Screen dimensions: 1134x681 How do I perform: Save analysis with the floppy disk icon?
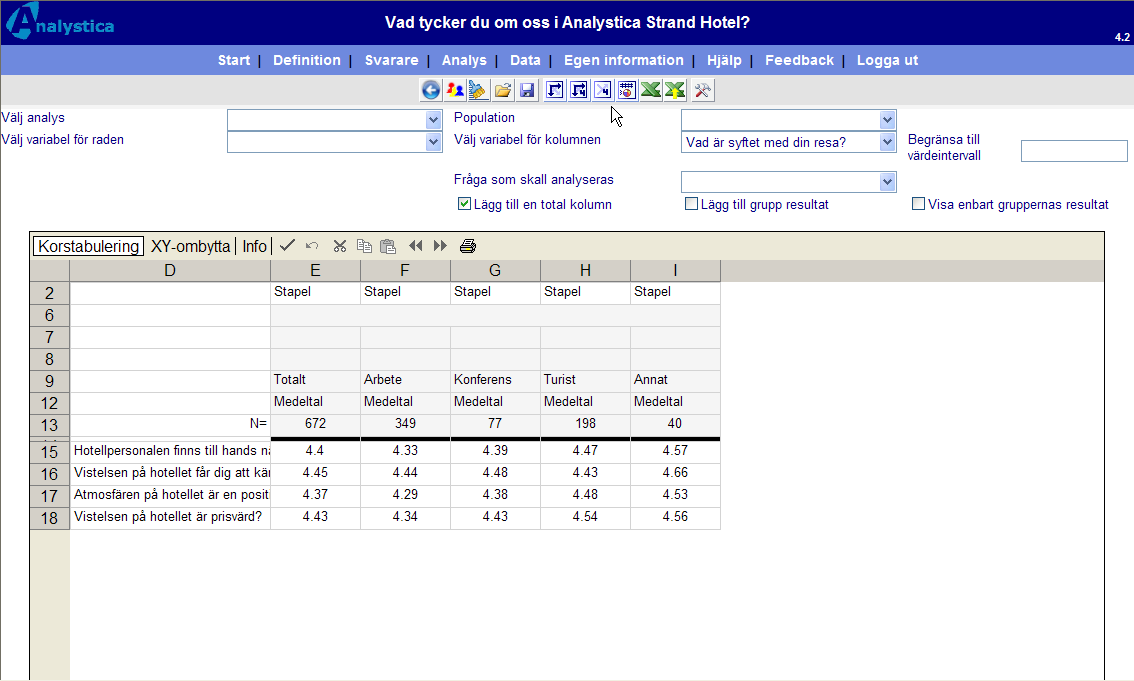pos(527,90)
